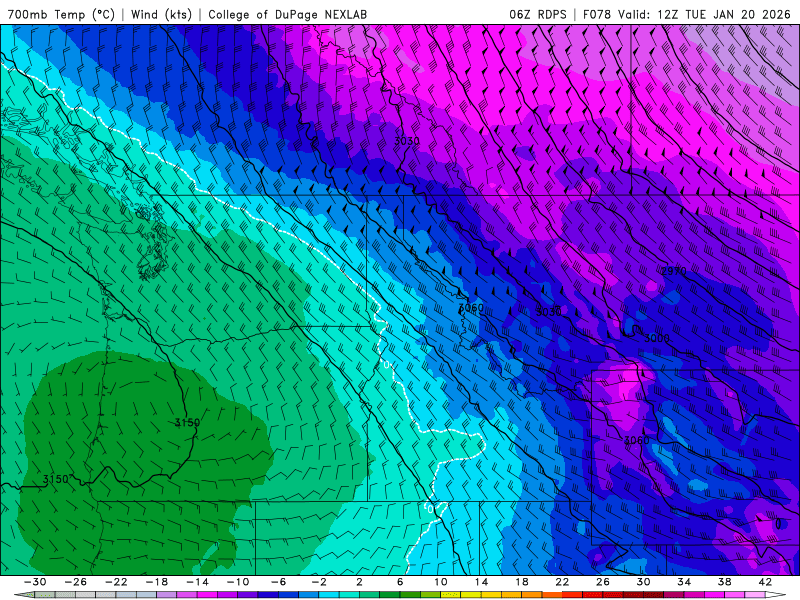Click the 14 color scale label

pyautogui.click(x=481, y=582)
